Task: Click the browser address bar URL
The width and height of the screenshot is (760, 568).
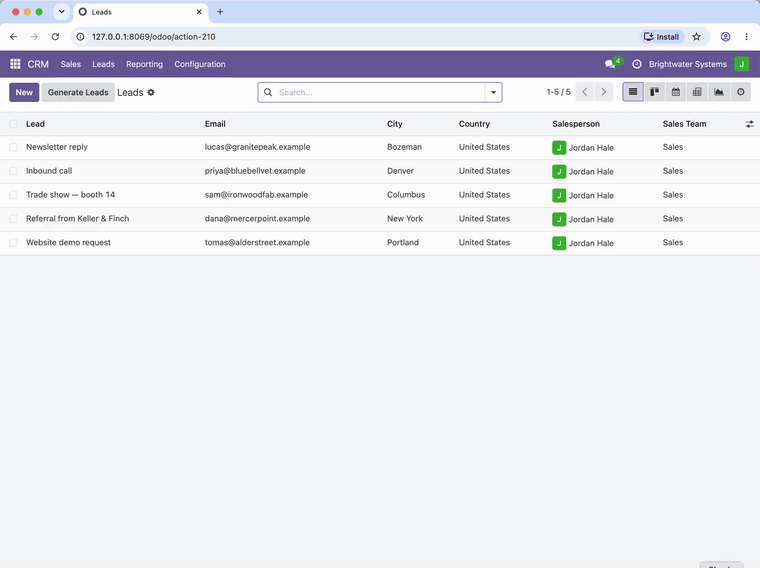Action: 154,37
